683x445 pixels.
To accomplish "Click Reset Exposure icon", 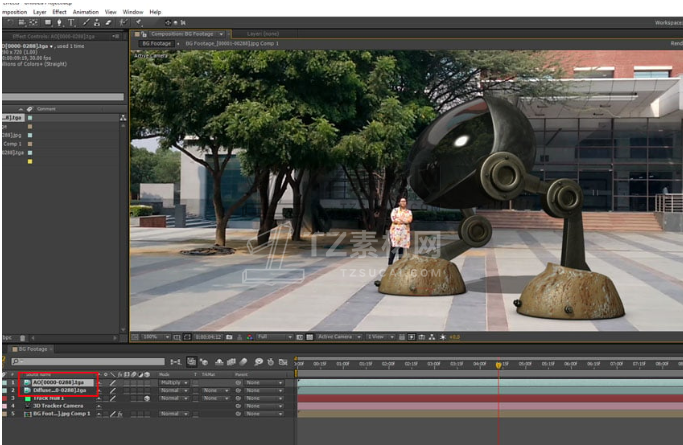I will click(443, 337).
